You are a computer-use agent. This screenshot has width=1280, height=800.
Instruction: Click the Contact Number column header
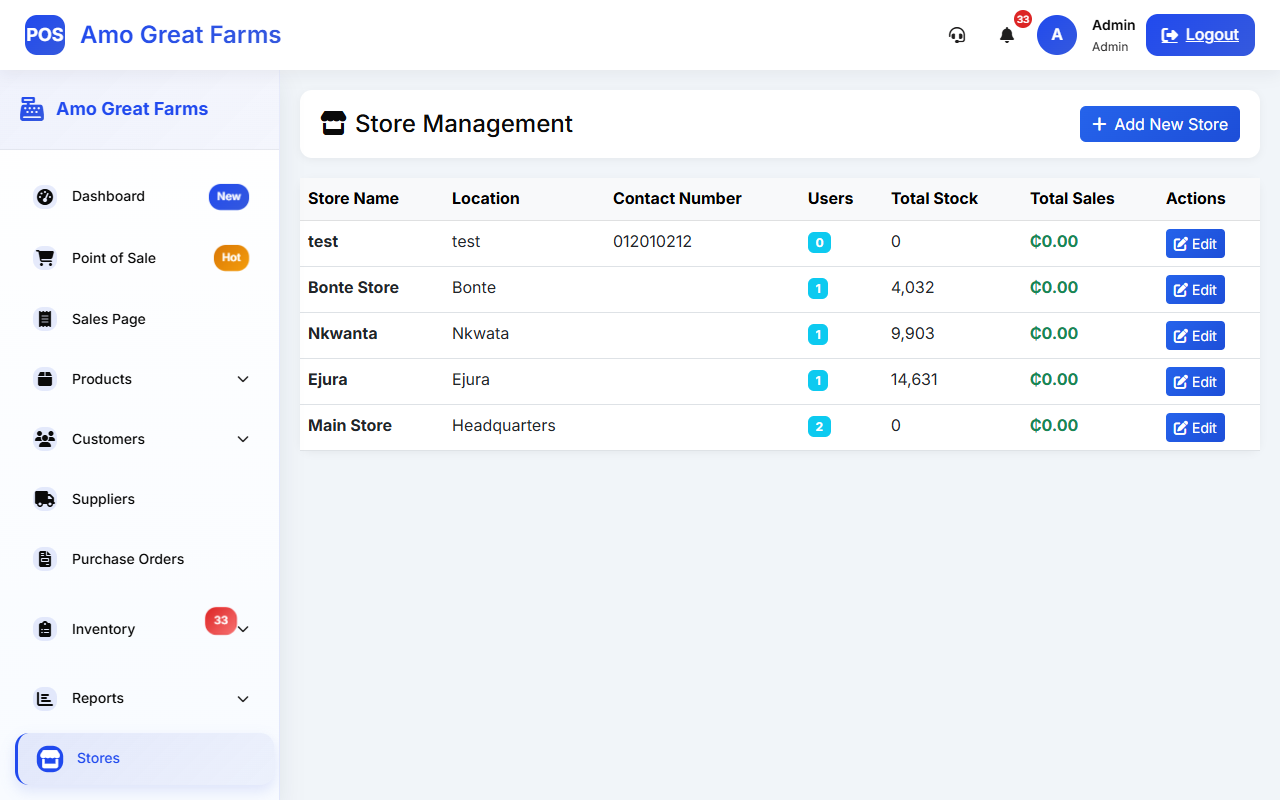[x=677, y=198]
